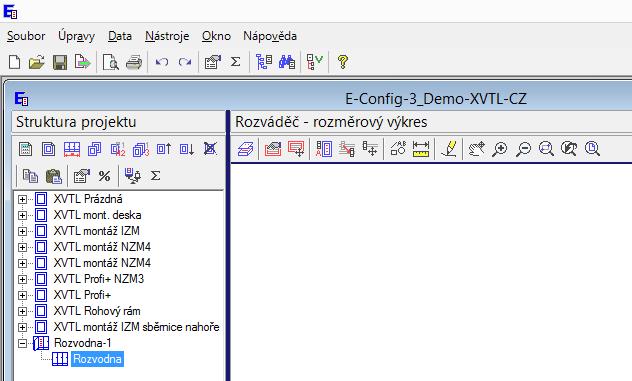Click the paste clipboard icon in Struktura projektu
Viewport: 632px width, 381px height.
[x=54, y=176]
